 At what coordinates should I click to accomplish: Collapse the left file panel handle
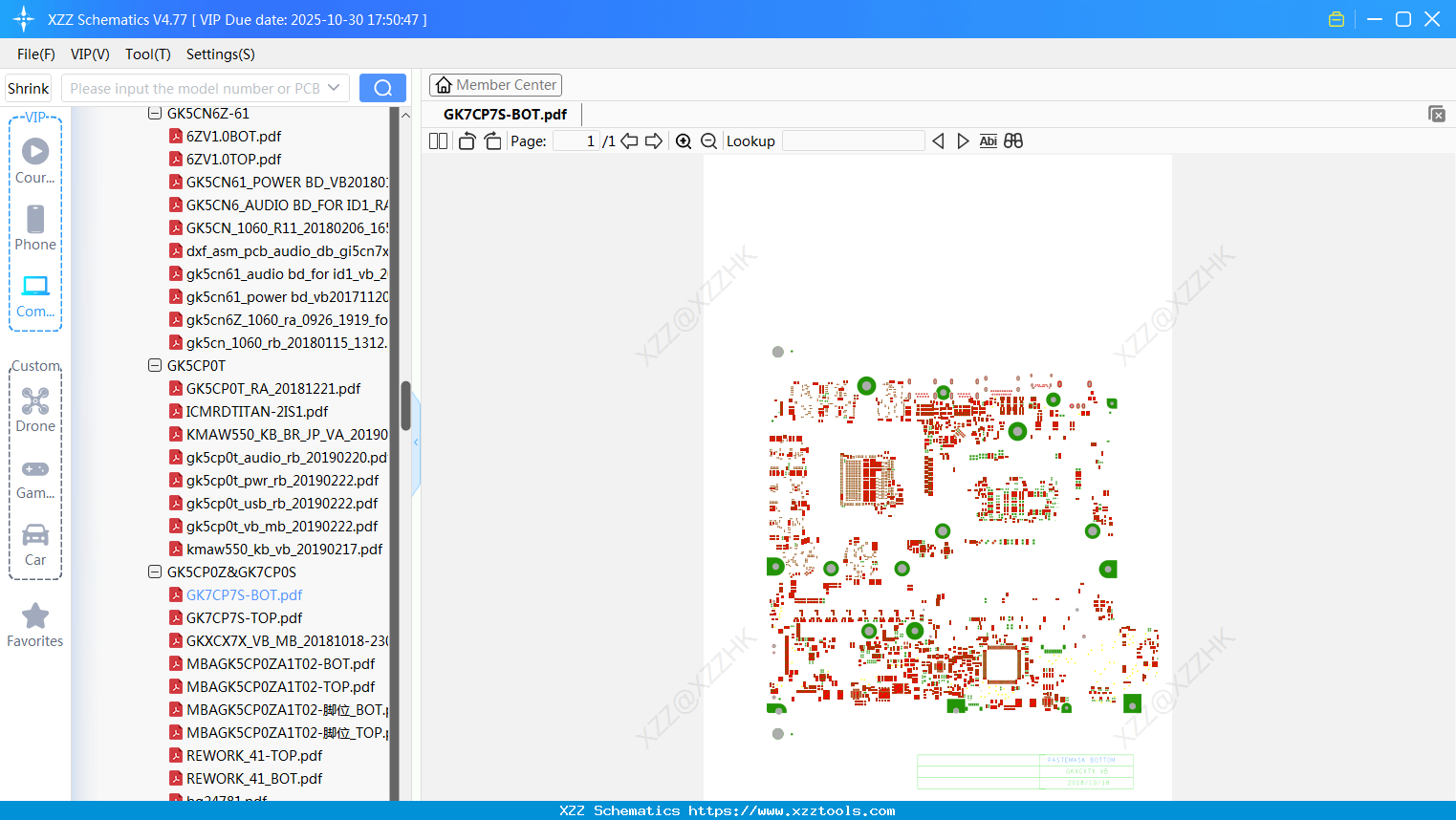[416, 442]
